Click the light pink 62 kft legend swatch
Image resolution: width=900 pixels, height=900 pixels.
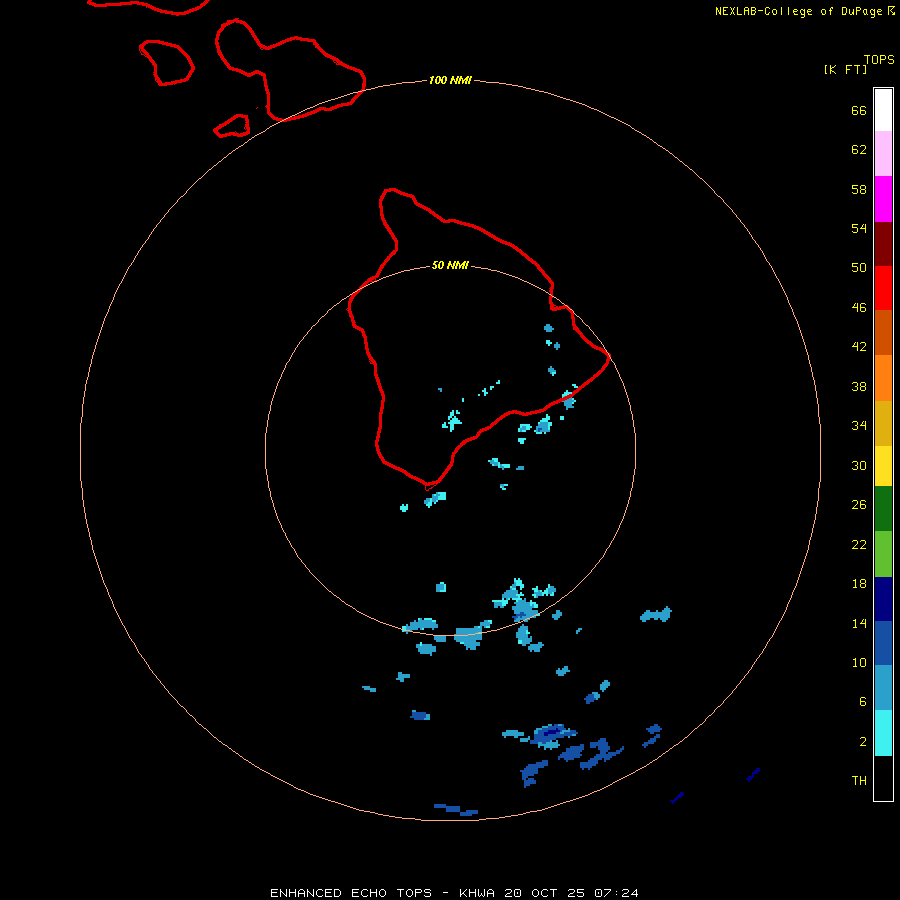click(x=883, y=153)
